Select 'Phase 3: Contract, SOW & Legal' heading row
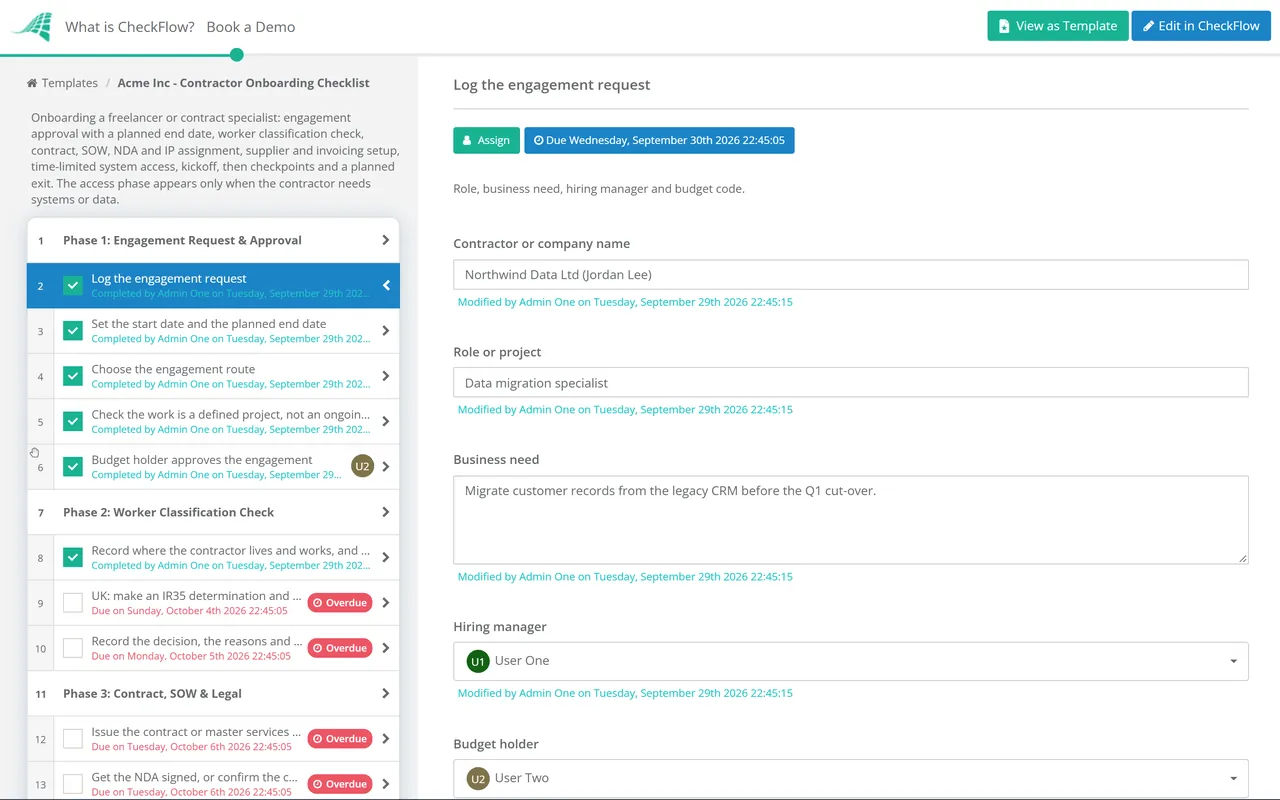 pyautogui.click(x=213, y=693)
